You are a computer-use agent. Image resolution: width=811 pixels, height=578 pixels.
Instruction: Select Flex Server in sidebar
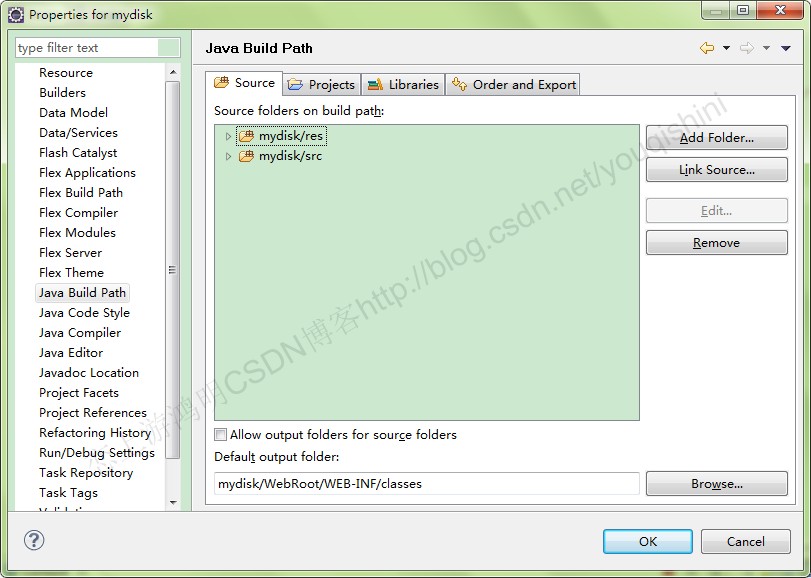pos(70,253)
